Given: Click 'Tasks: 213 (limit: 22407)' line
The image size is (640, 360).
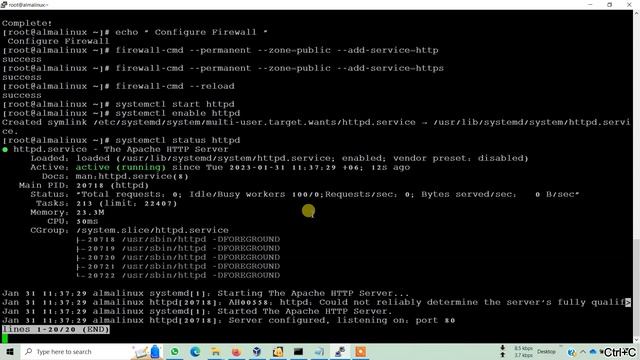Looking at the screenshot, I should [x=107, y=203].
